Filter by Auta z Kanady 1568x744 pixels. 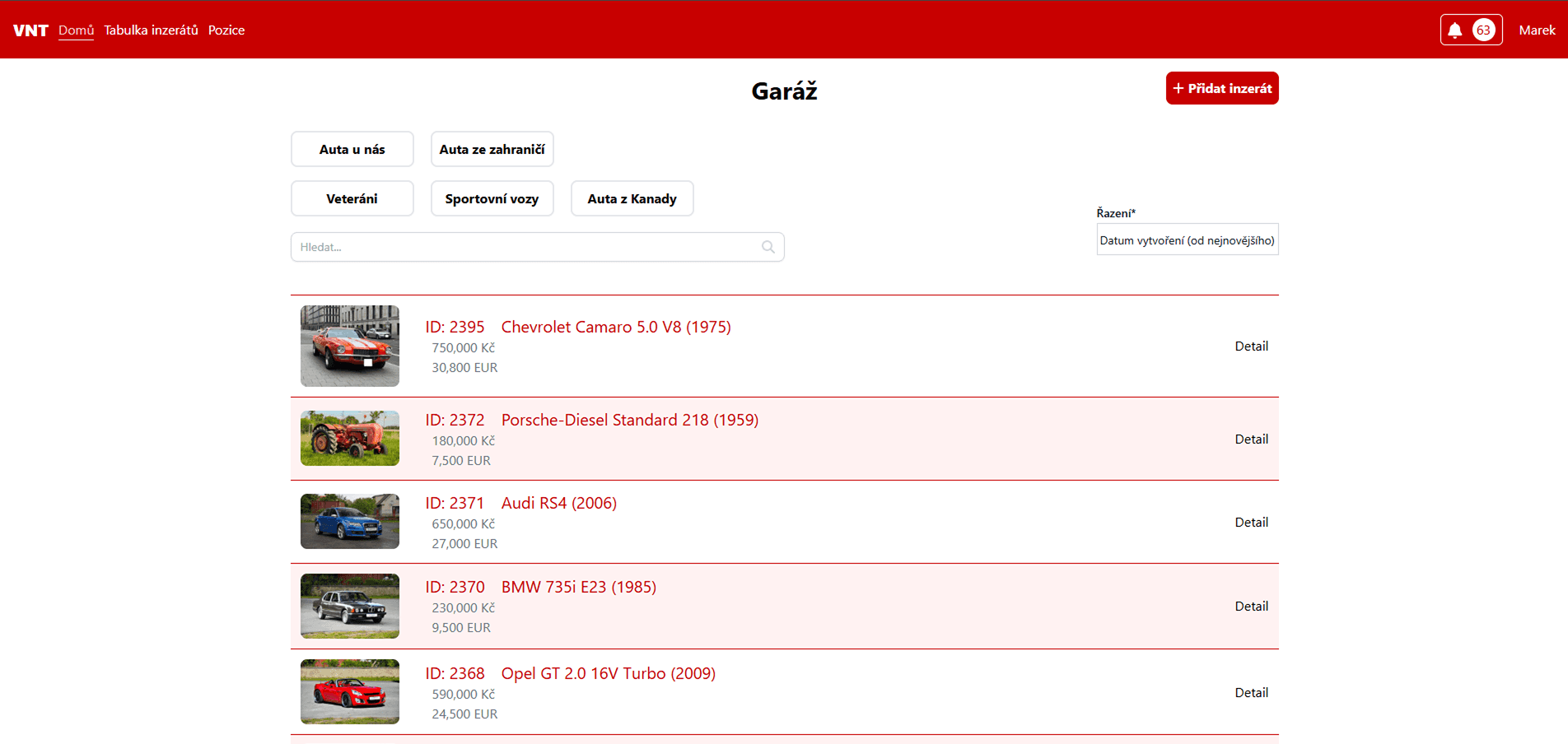tap(632, 198)
